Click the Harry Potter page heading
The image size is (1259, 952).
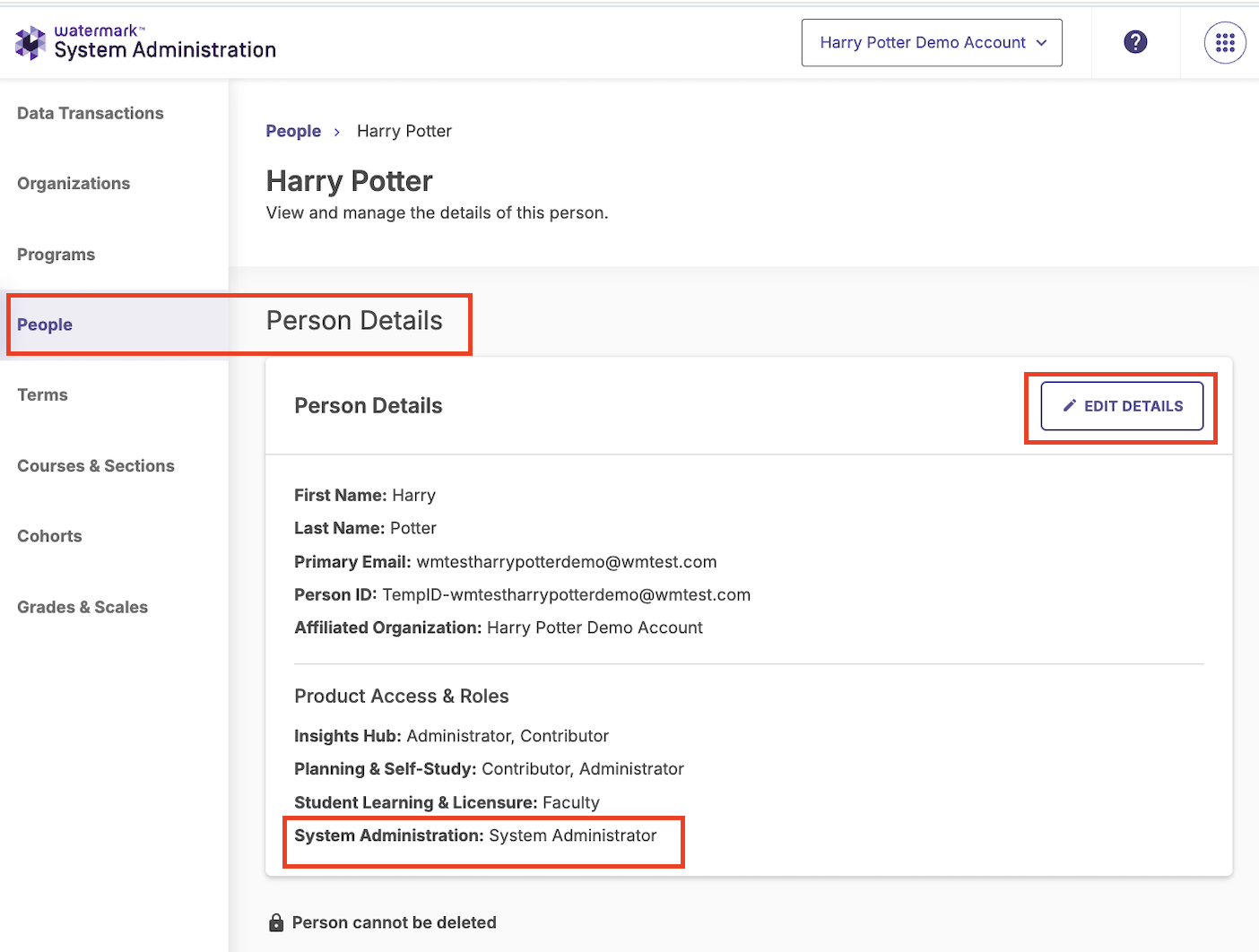350,181
